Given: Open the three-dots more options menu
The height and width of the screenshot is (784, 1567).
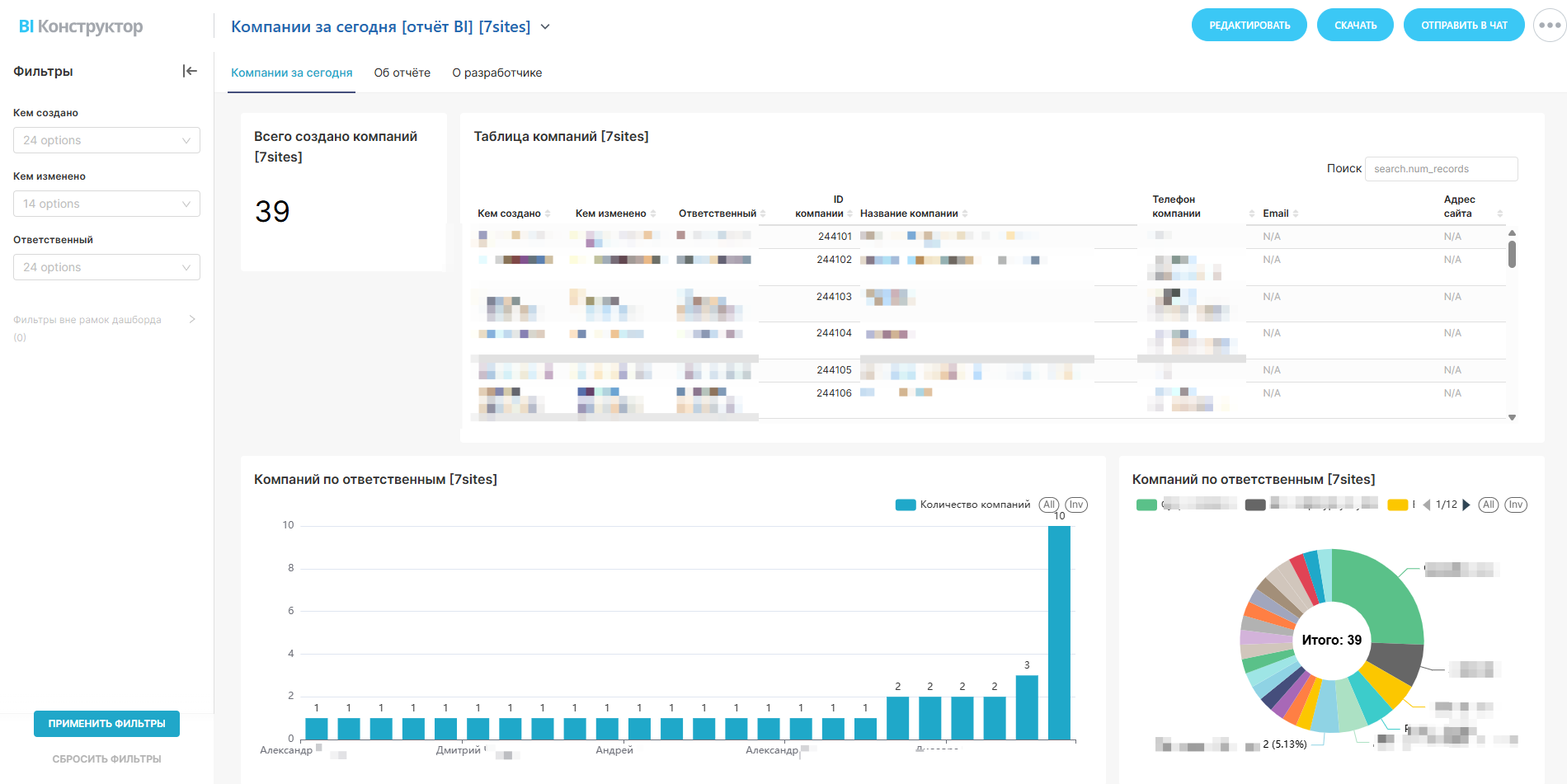Looking at the screenshot, I should [x=1549, y=26].
